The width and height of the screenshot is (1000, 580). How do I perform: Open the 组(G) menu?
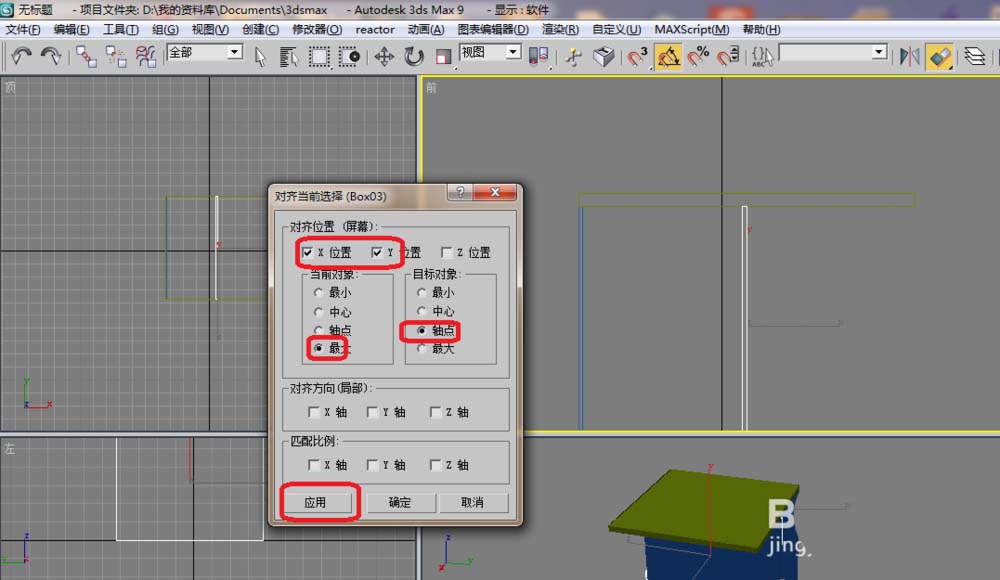coord(165,29)
